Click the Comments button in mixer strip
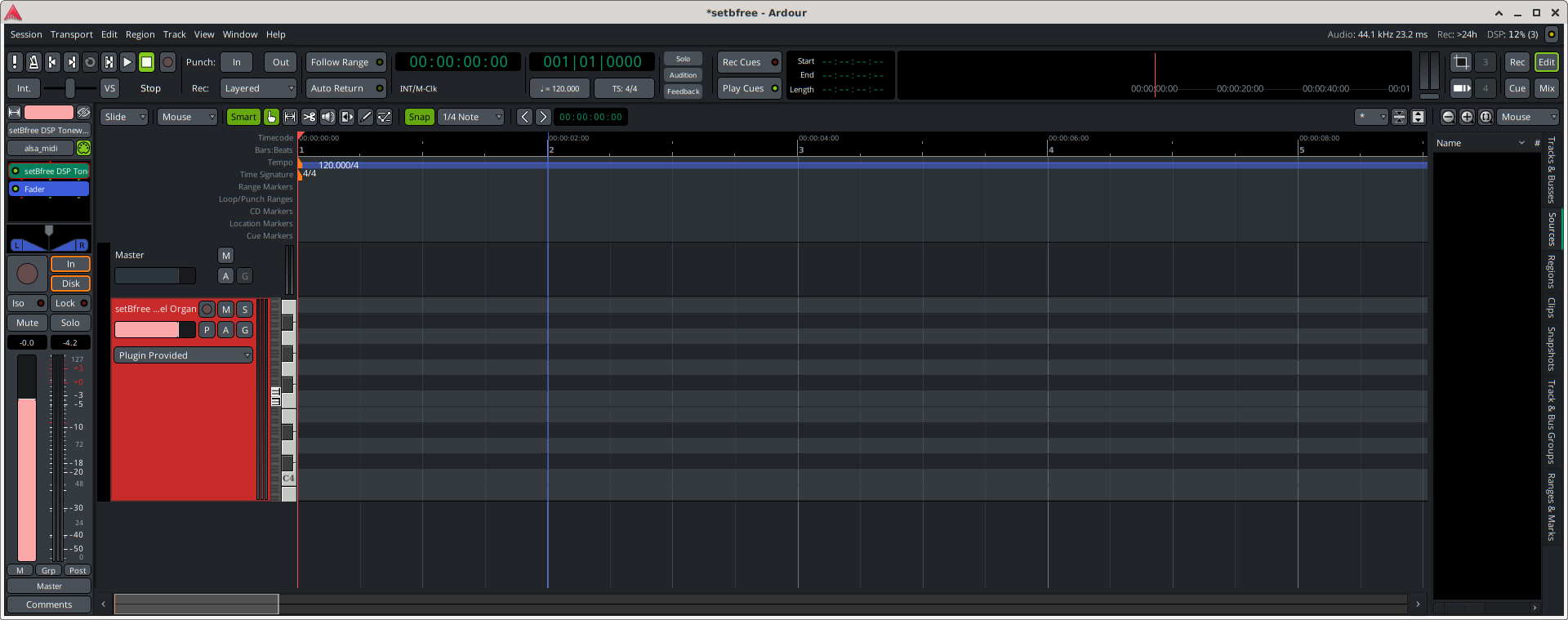The width and height of the screenshot is (1568, 620). click(49, 604)
